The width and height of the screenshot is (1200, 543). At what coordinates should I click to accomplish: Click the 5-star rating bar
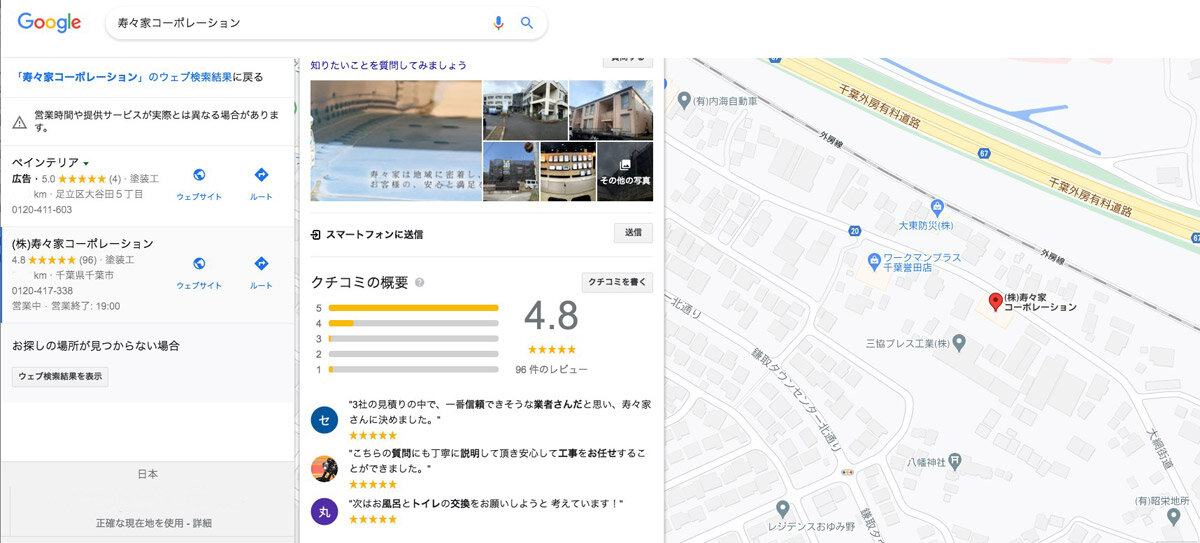pyautogui.click(x=413, y=308)
